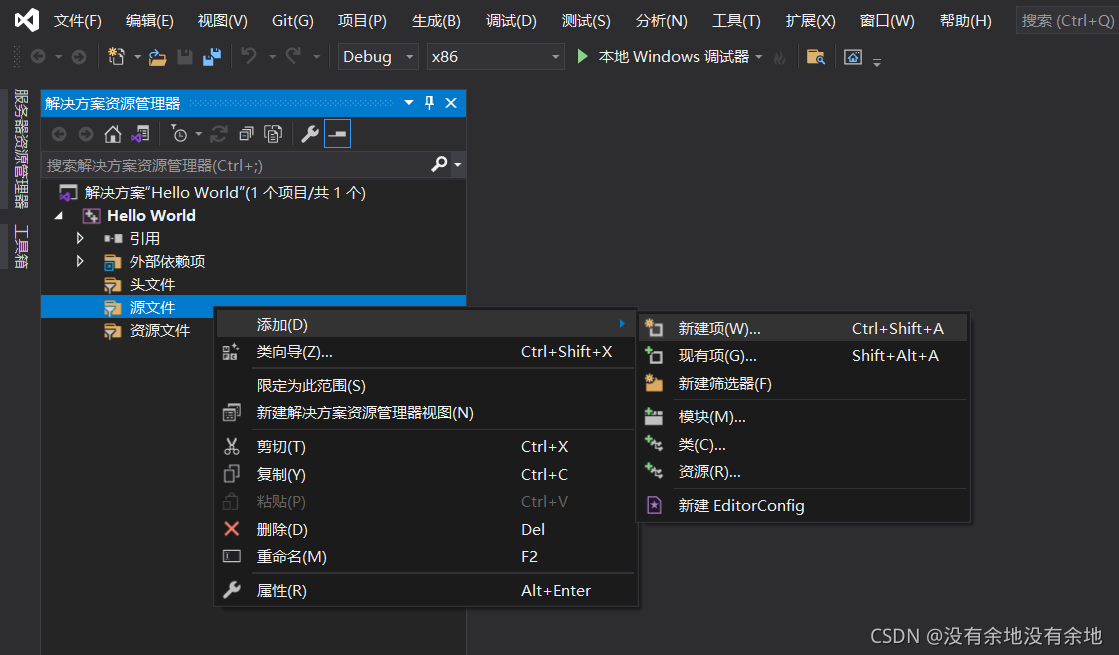Open the 项目(P) menu

(363, 21)
